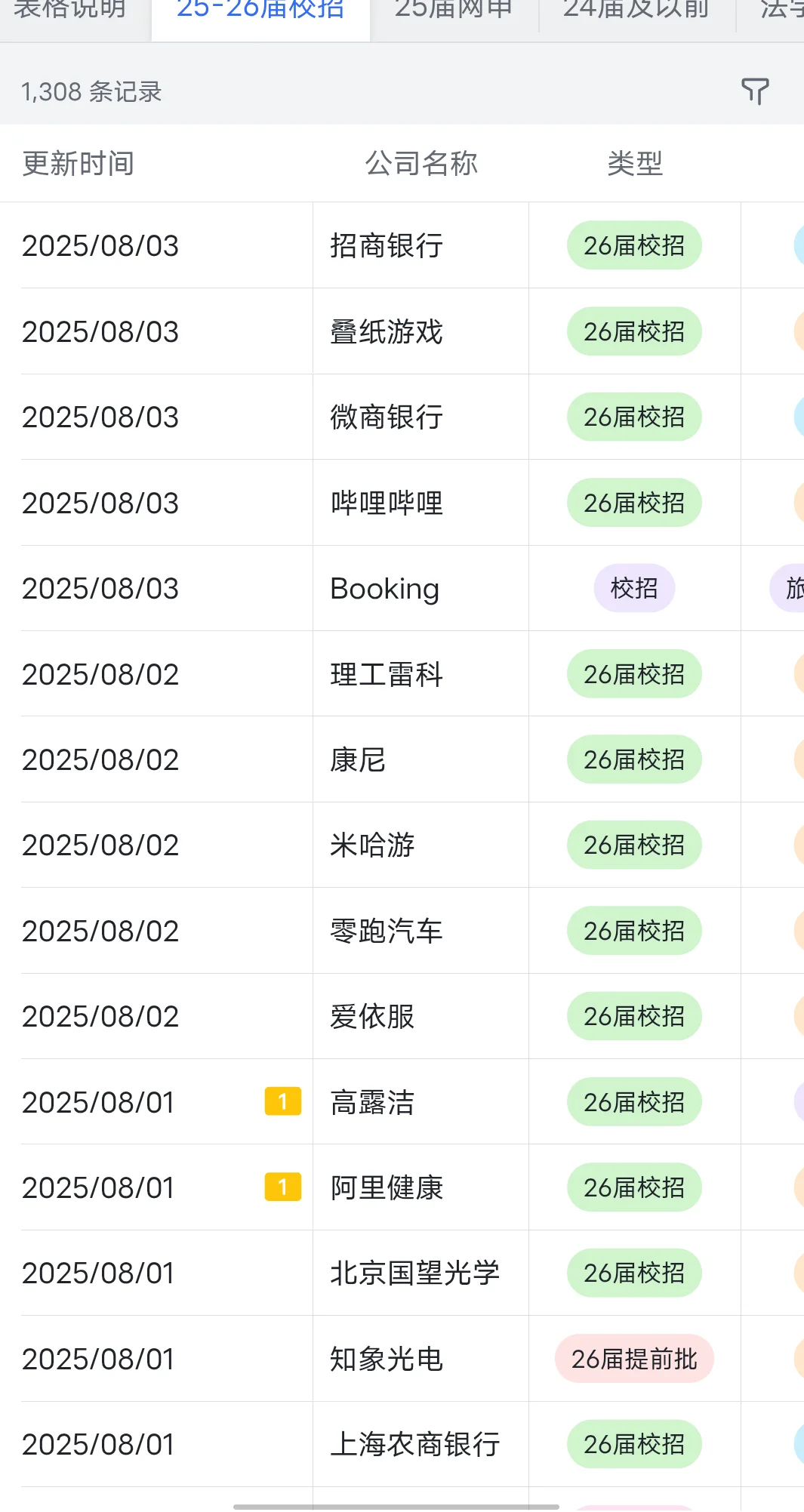Click the date cell in Booking row
The height and width of the screenshot is (1512, 804).
click(156, 588)
